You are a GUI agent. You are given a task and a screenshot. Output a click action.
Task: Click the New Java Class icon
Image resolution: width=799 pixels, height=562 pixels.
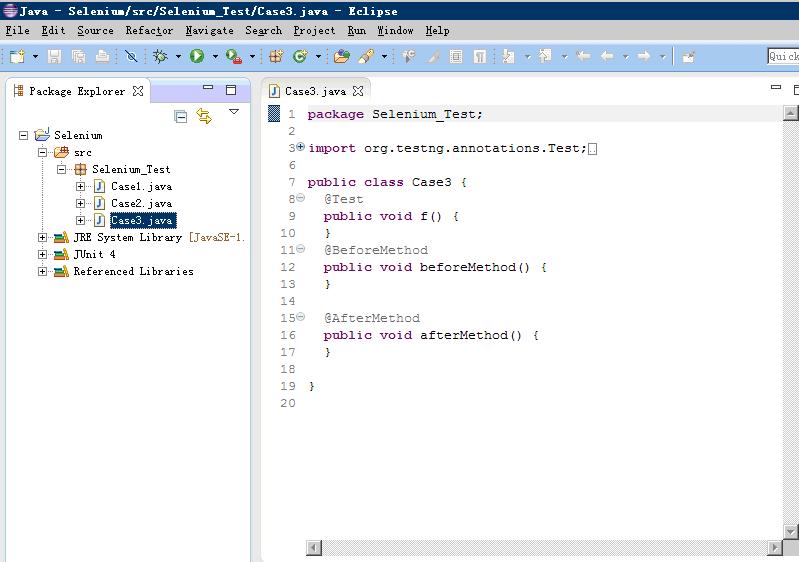[299, 57]
